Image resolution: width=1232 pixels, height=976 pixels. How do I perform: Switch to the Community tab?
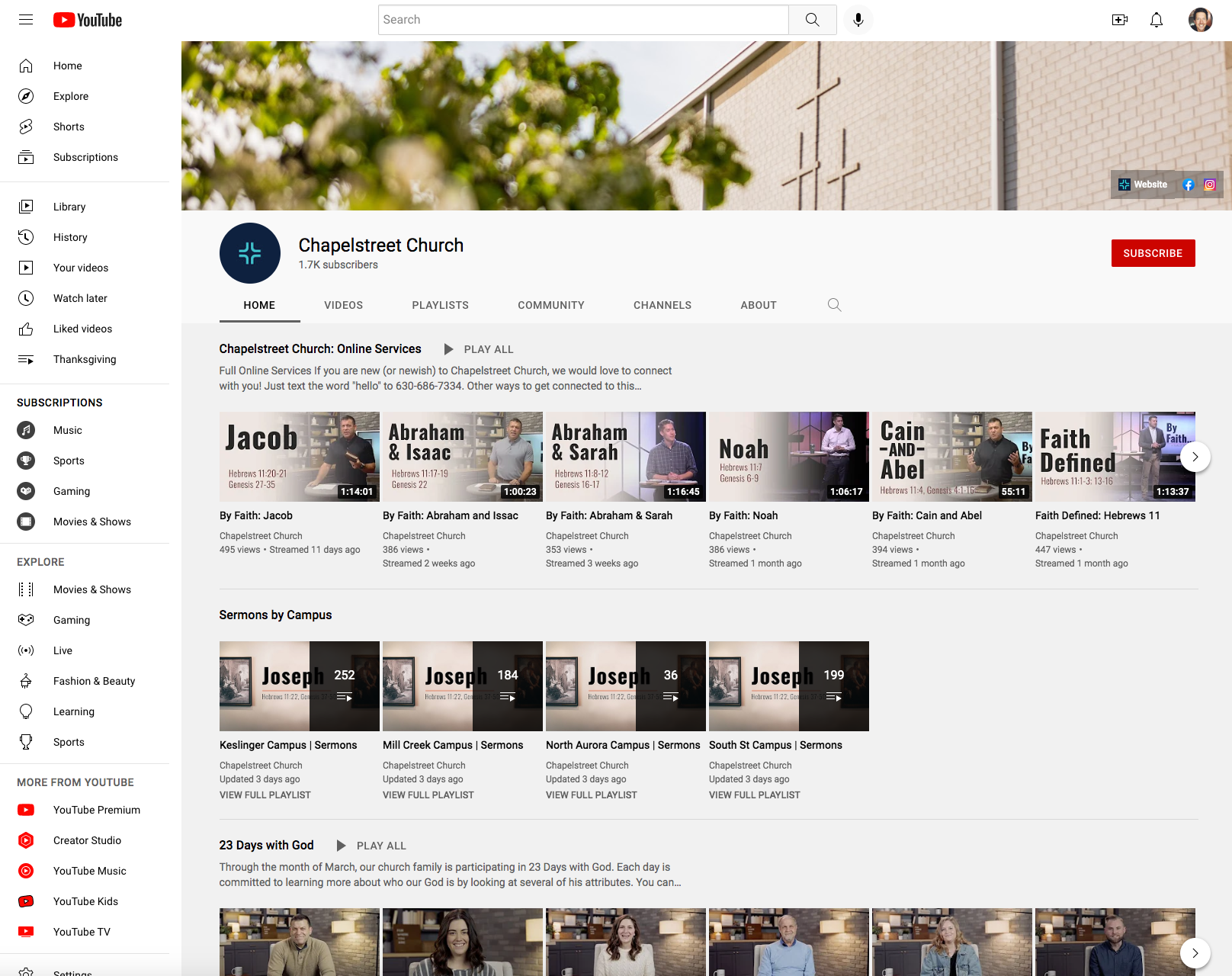click(551, 305)
